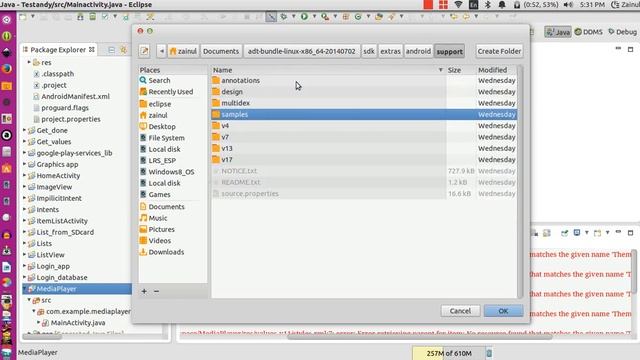The height and width of the screenshot is (360, 640).
Task: Select AndroidManifest.xml in Package Explorer
Action: 75,96
